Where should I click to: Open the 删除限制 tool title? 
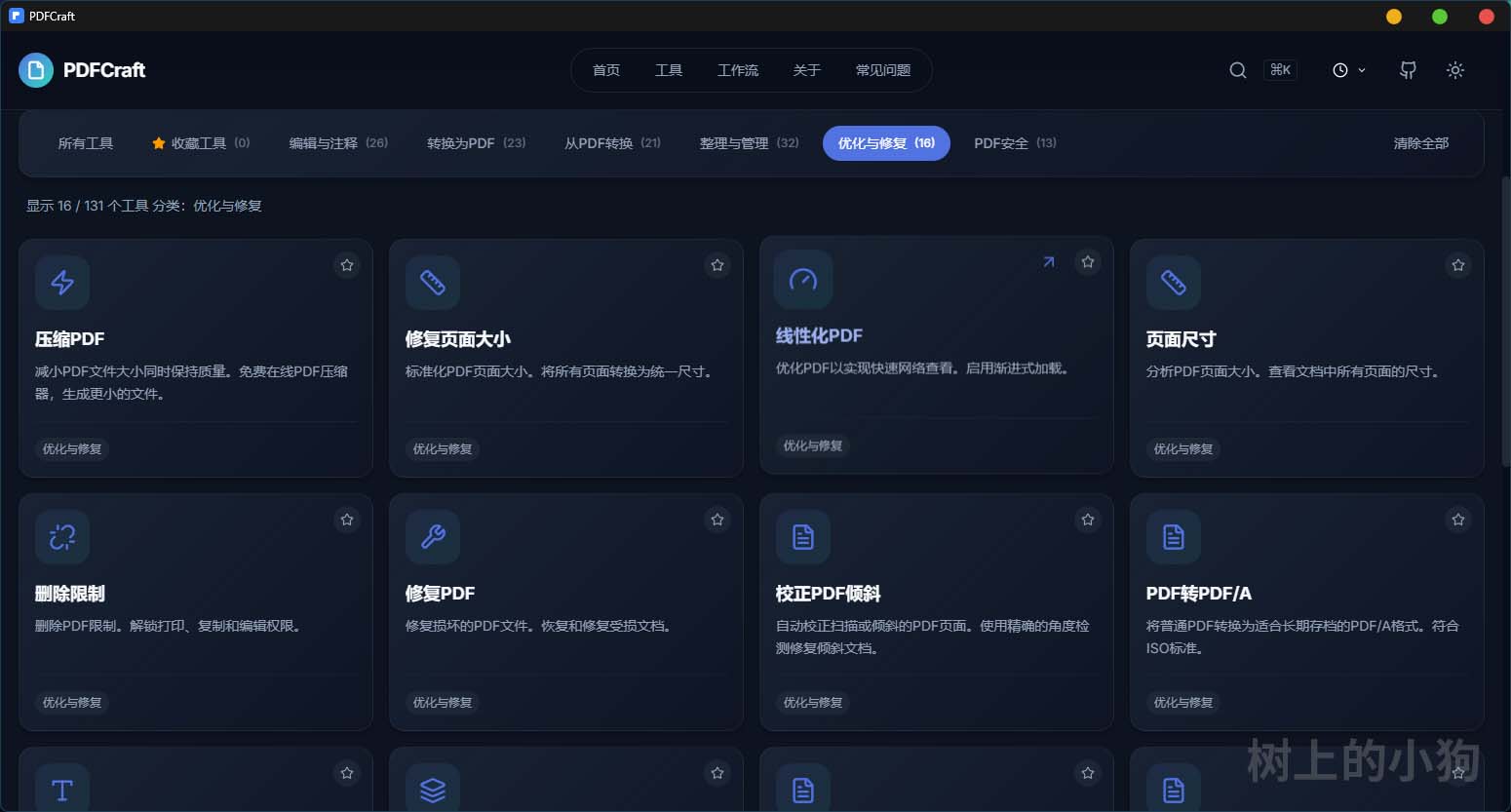(70, 594)
